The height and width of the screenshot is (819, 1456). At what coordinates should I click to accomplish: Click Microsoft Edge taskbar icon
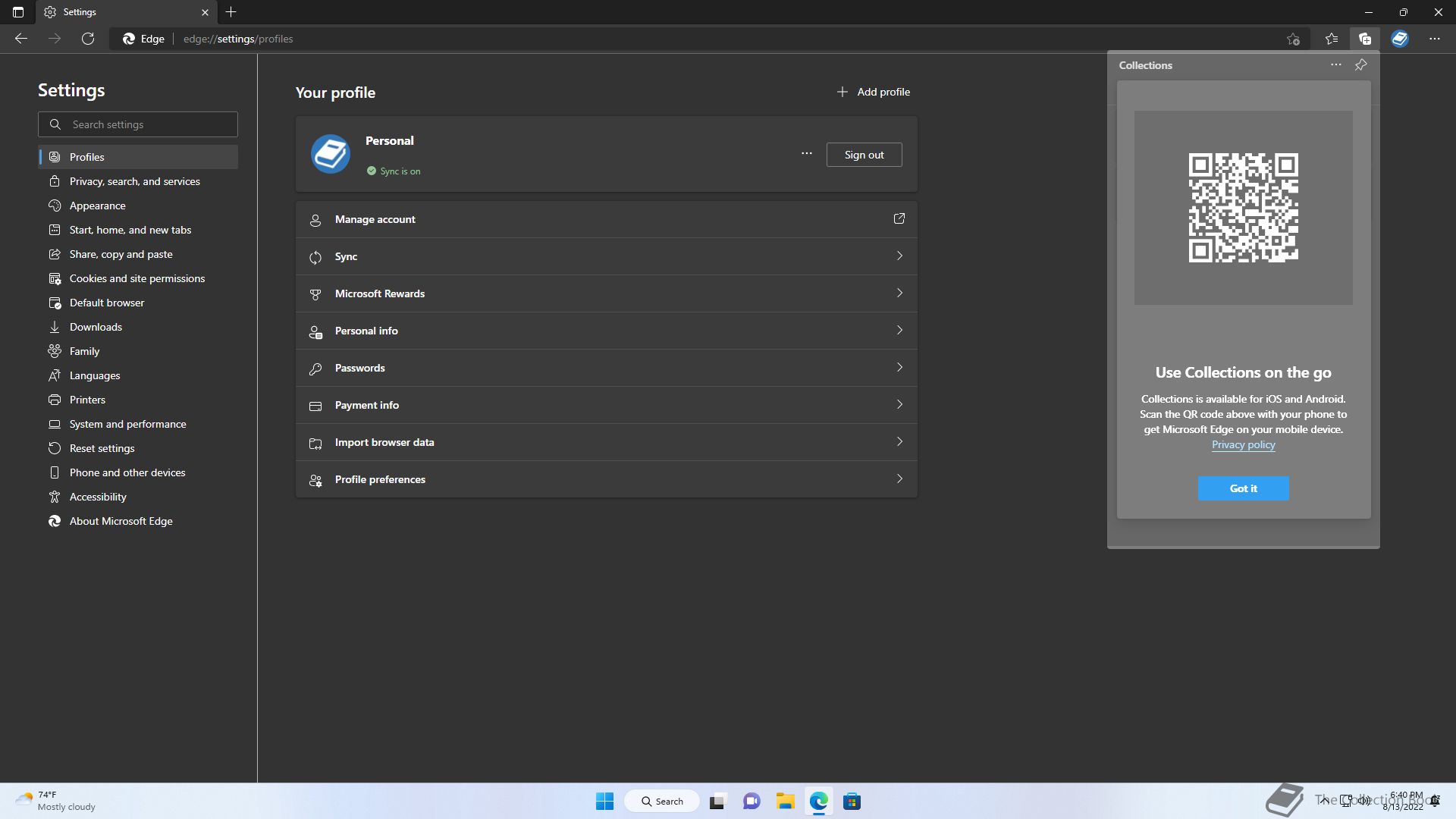(818, 801)
